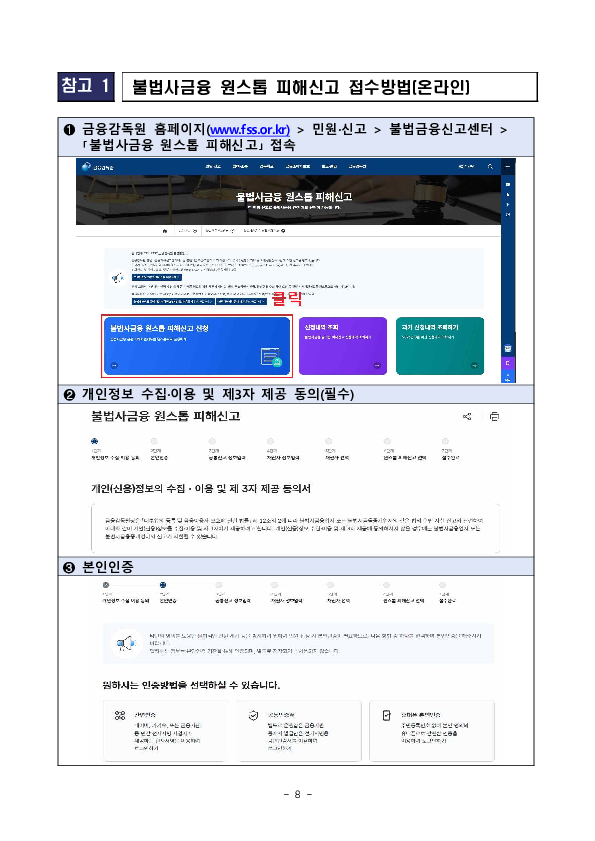Click arrow icon on purple 신청내역 조회 card
595x841 pixels.
(377, 365)
